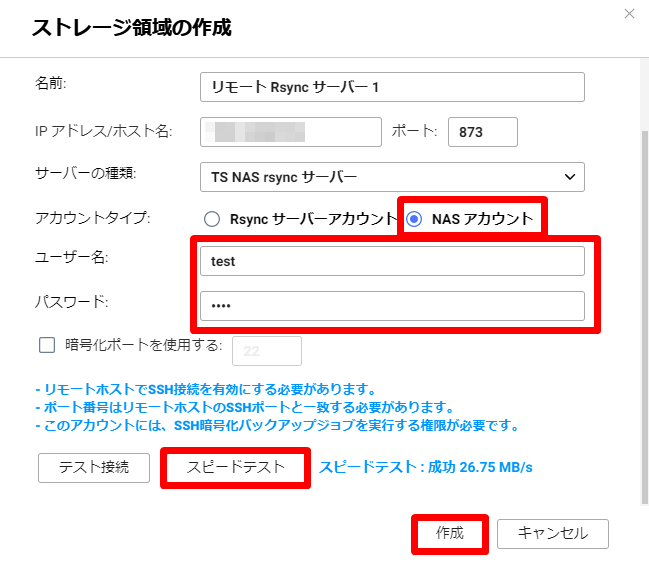
Task: Click the IP address/host name input field
Action: [291, 132]
